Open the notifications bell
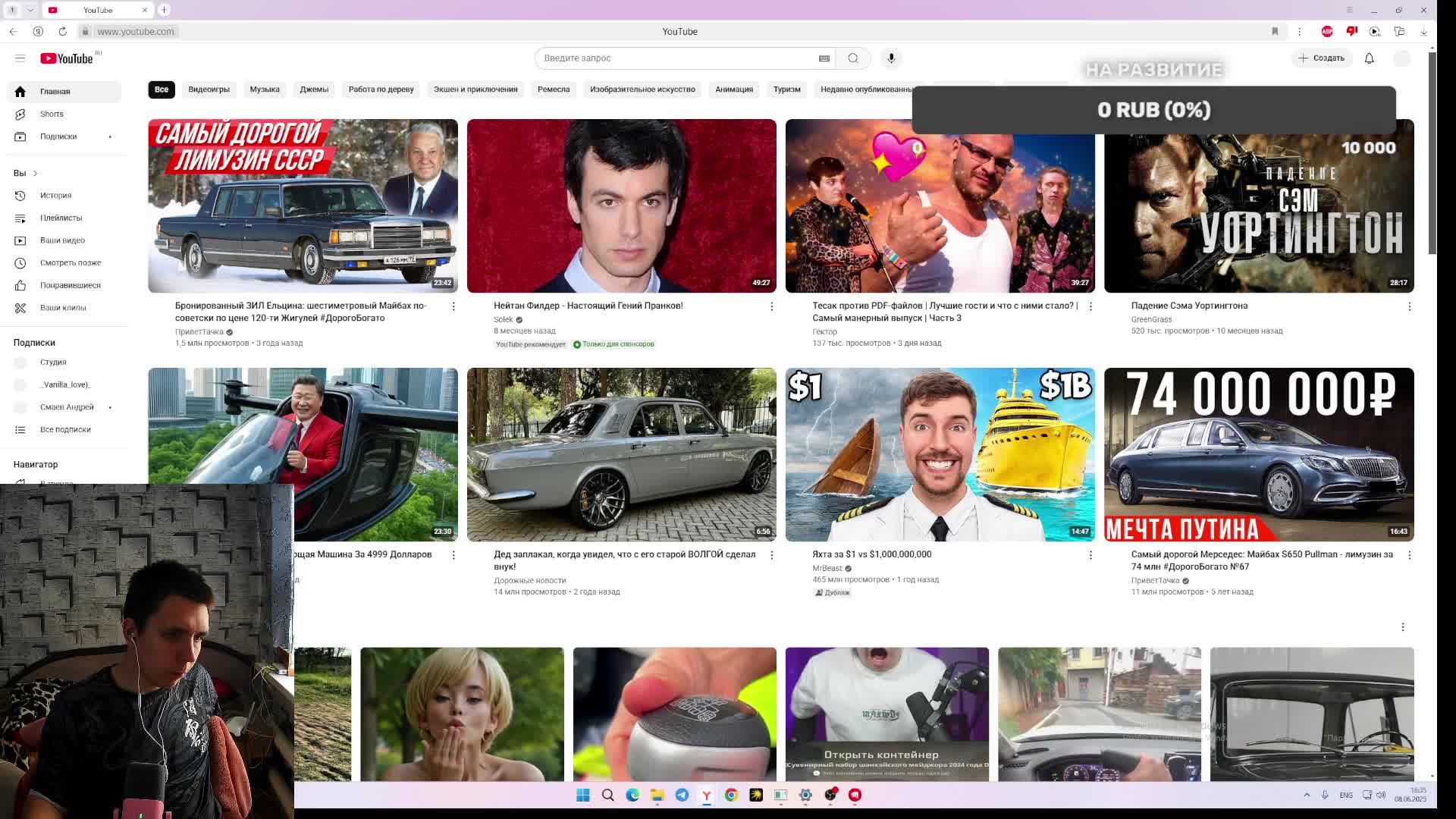Viewport: 1456px width, 819px height. (x=1370, y=58)
